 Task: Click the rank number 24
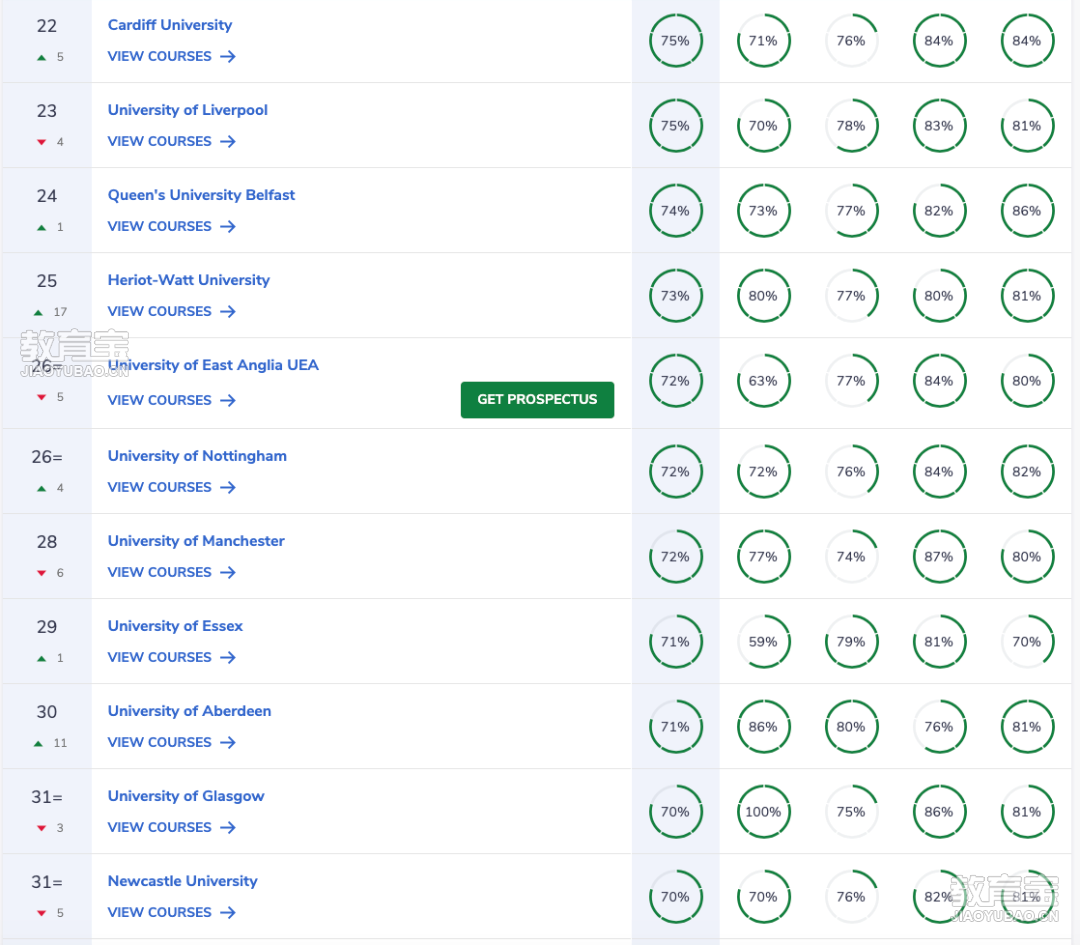[47, 196]
